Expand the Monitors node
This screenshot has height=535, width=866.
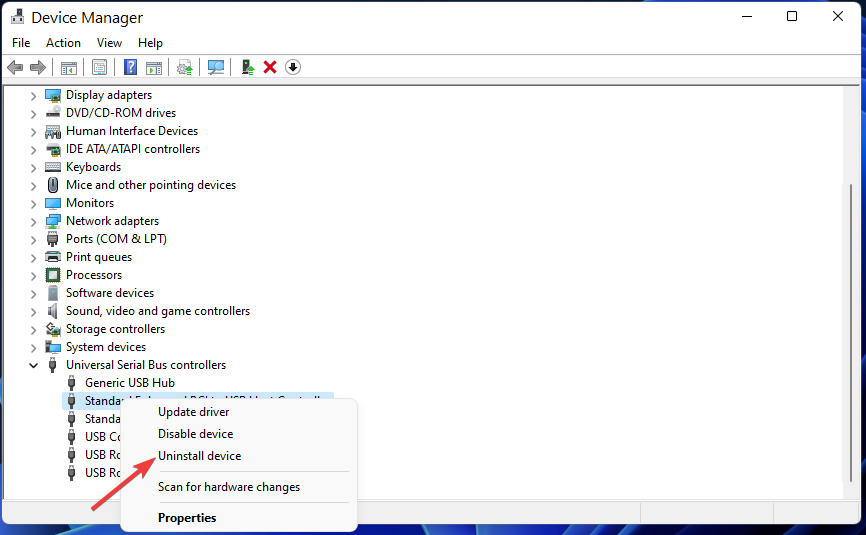(x=33, y=204)
